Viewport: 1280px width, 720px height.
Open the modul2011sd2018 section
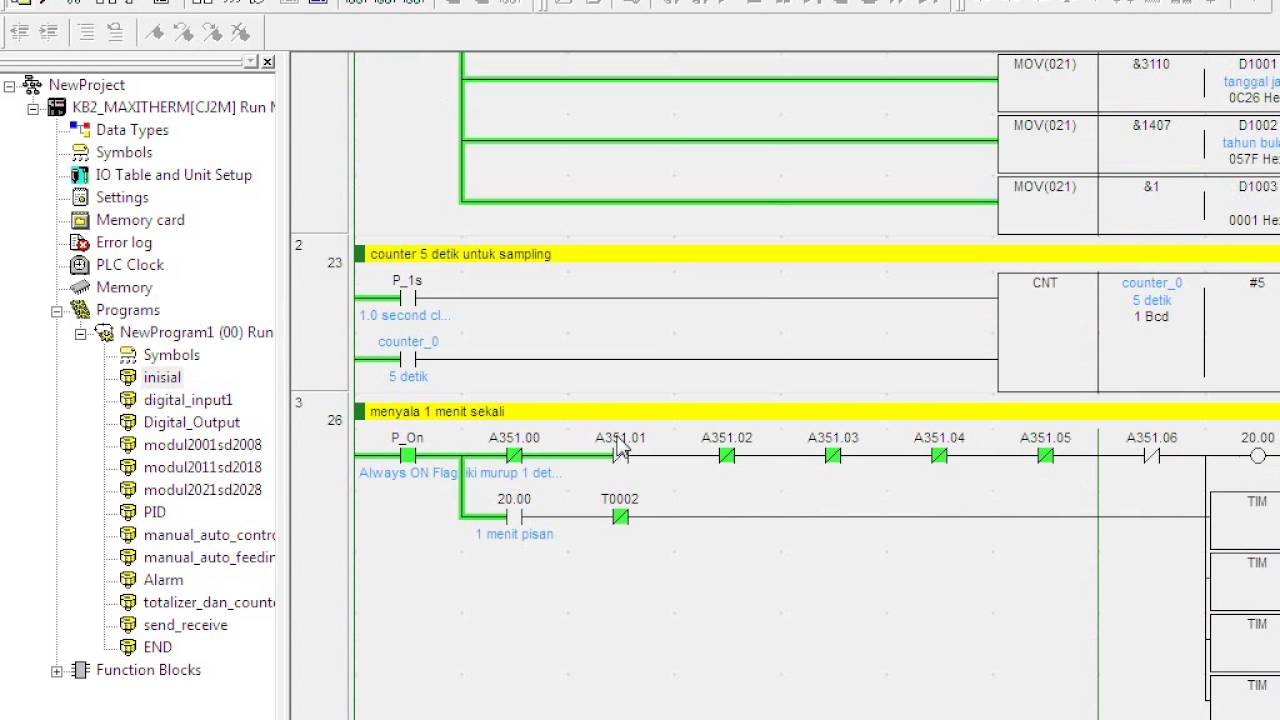(x=202, y=467)
